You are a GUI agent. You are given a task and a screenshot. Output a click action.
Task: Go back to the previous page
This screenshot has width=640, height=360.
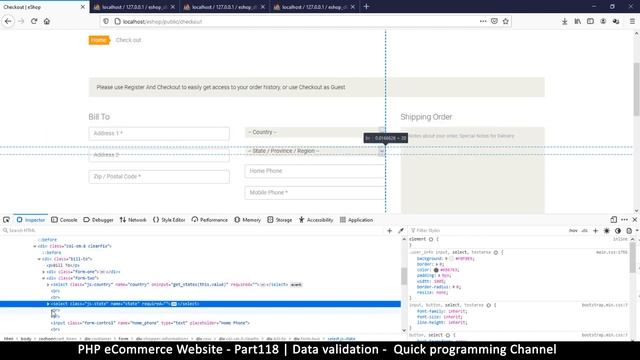tap(8, 21)
